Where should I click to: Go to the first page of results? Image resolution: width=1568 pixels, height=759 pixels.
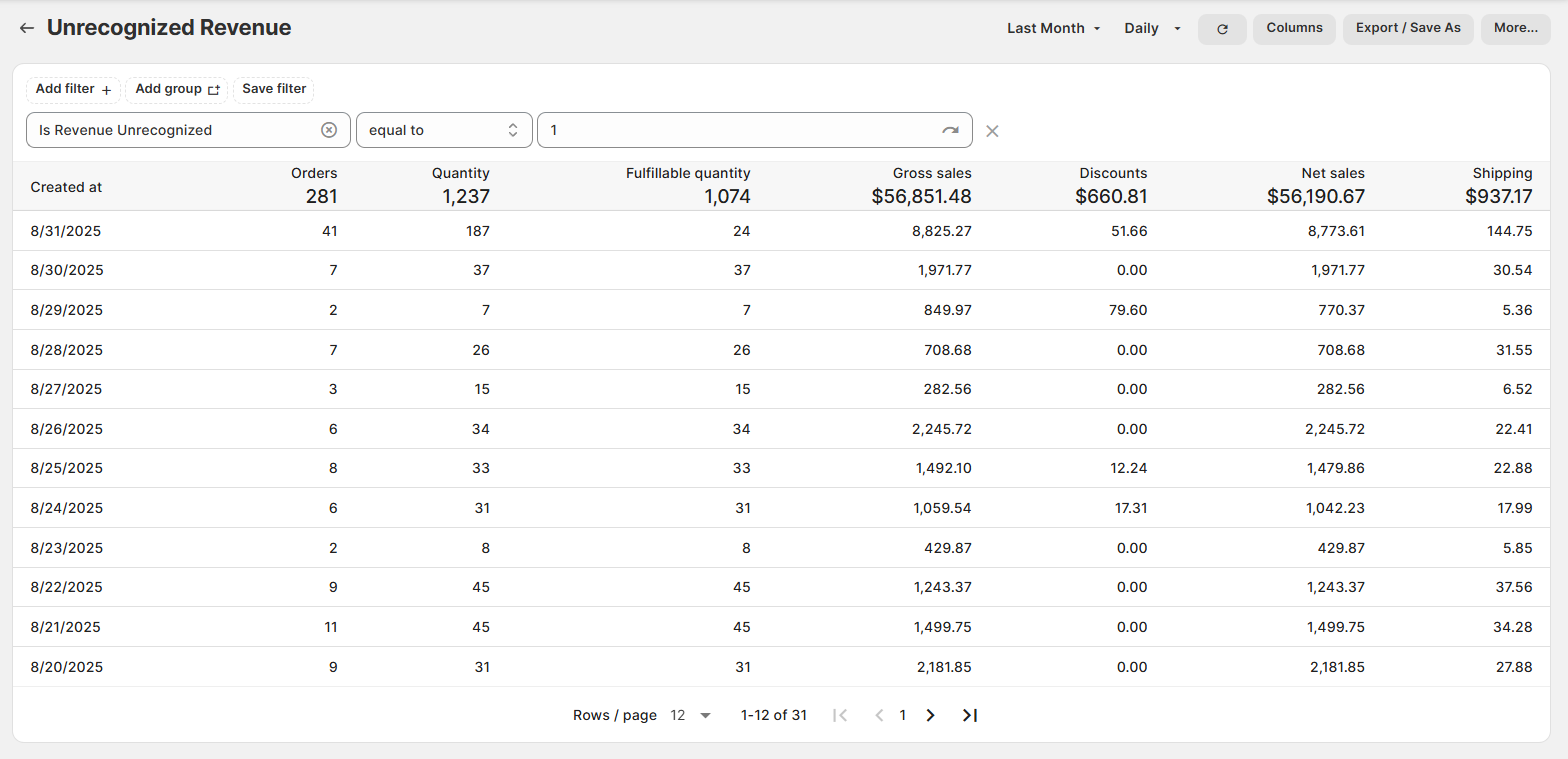point(840,715)
